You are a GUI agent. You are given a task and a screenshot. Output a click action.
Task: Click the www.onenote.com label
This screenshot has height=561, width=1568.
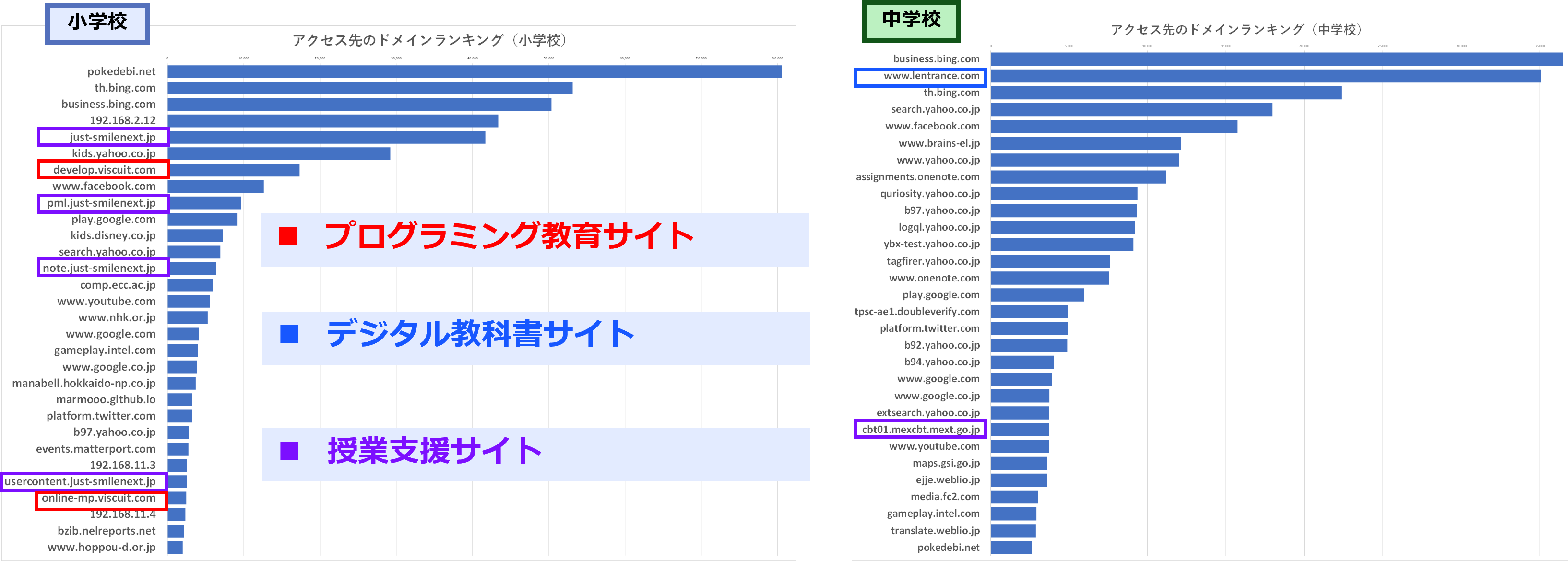(x=934, y=278)
